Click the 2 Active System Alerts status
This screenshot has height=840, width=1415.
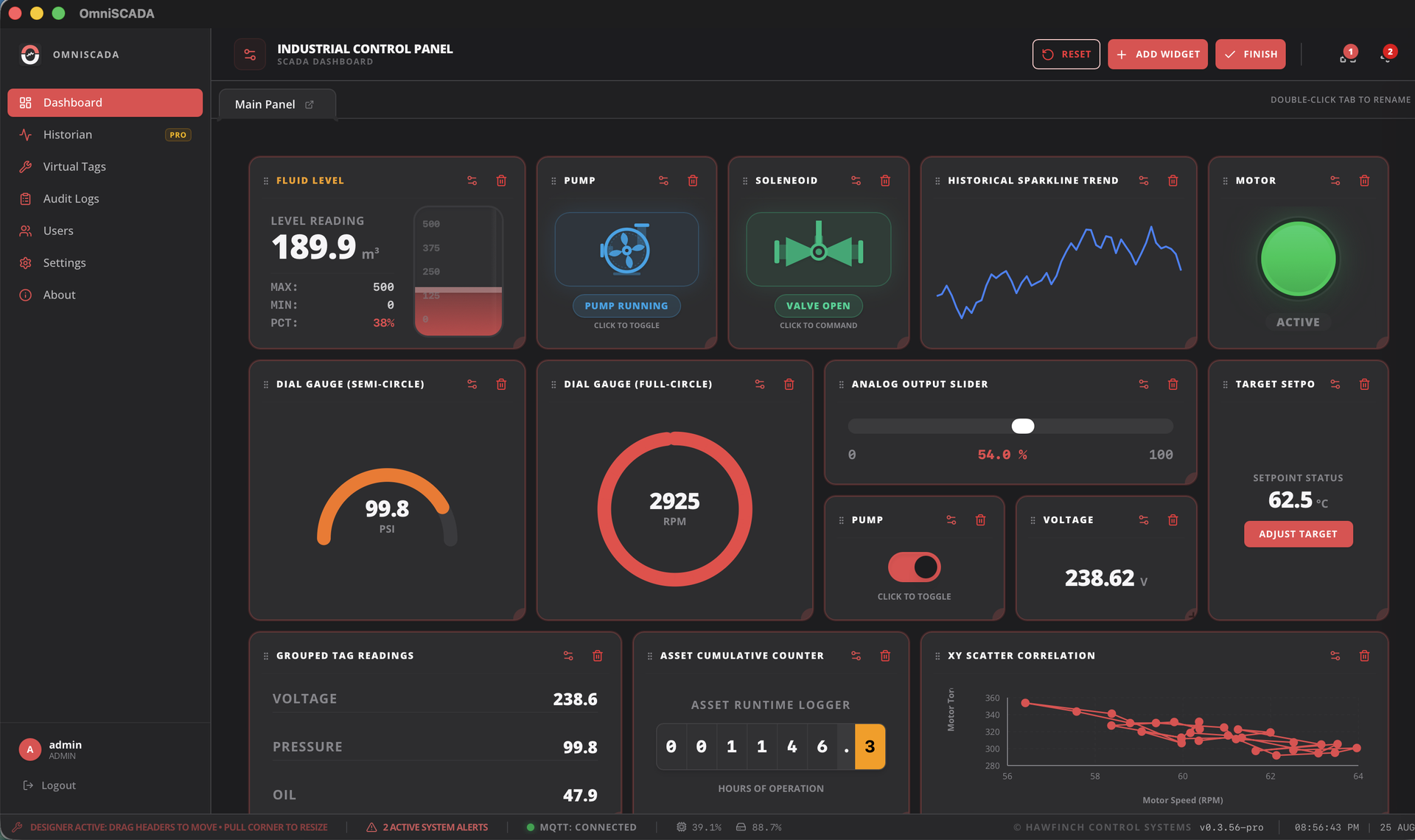coord(427,827)
